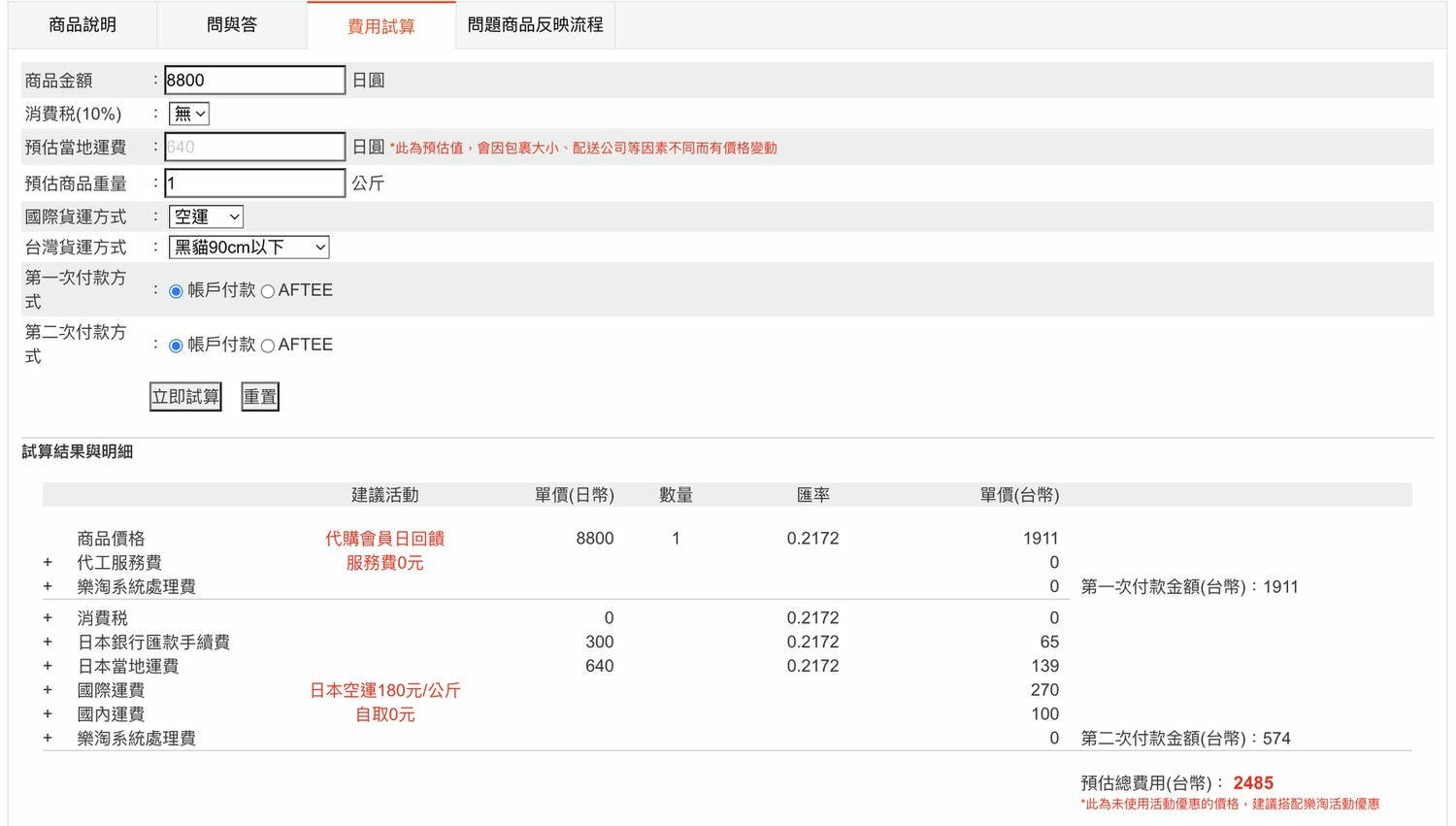Click the 單價(日幣) column header
1456x826 pixels.
[x=575, y=495]
